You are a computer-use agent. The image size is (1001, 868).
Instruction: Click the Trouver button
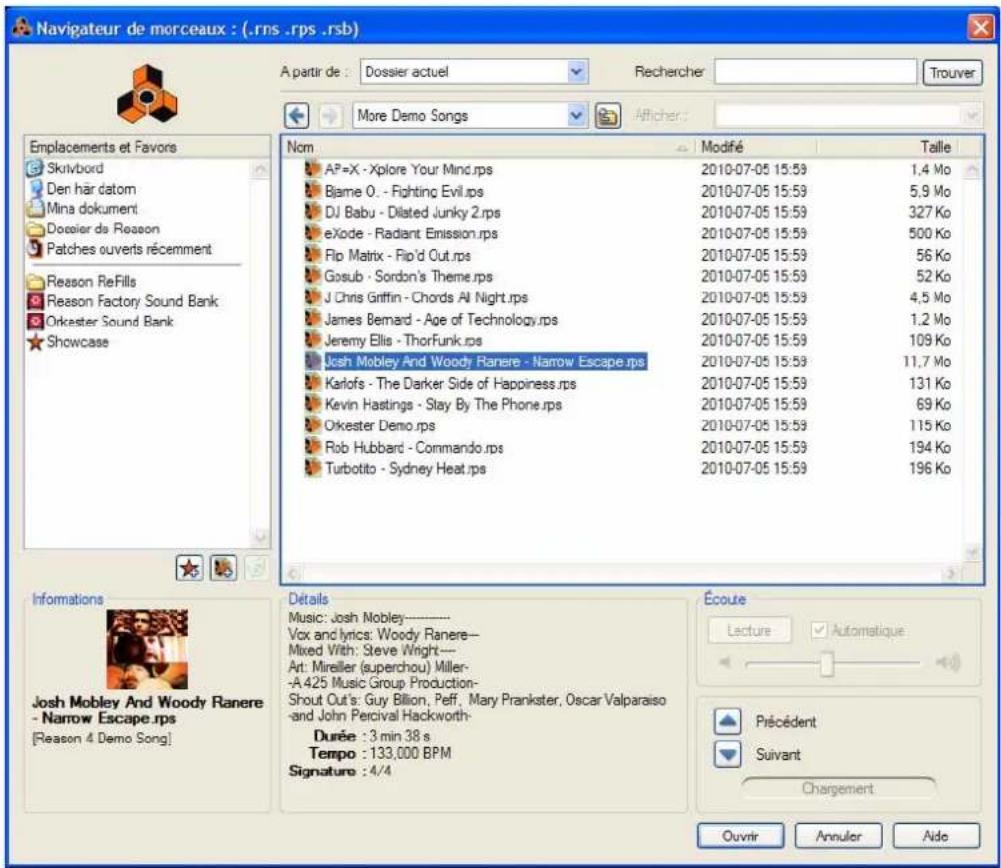pyautogui.click(x=955, y=71)
